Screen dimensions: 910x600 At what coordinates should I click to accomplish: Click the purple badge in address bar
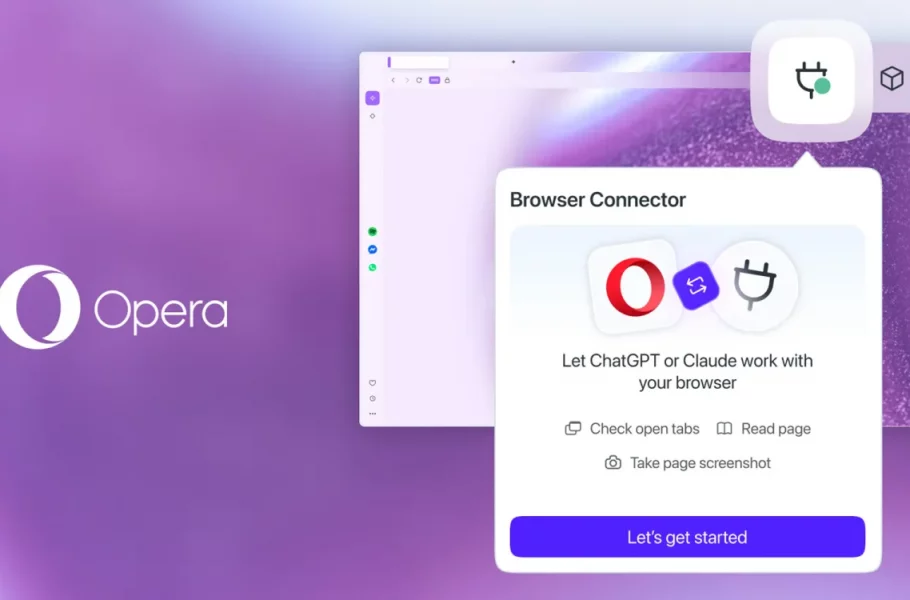click(x=434, y=80)
